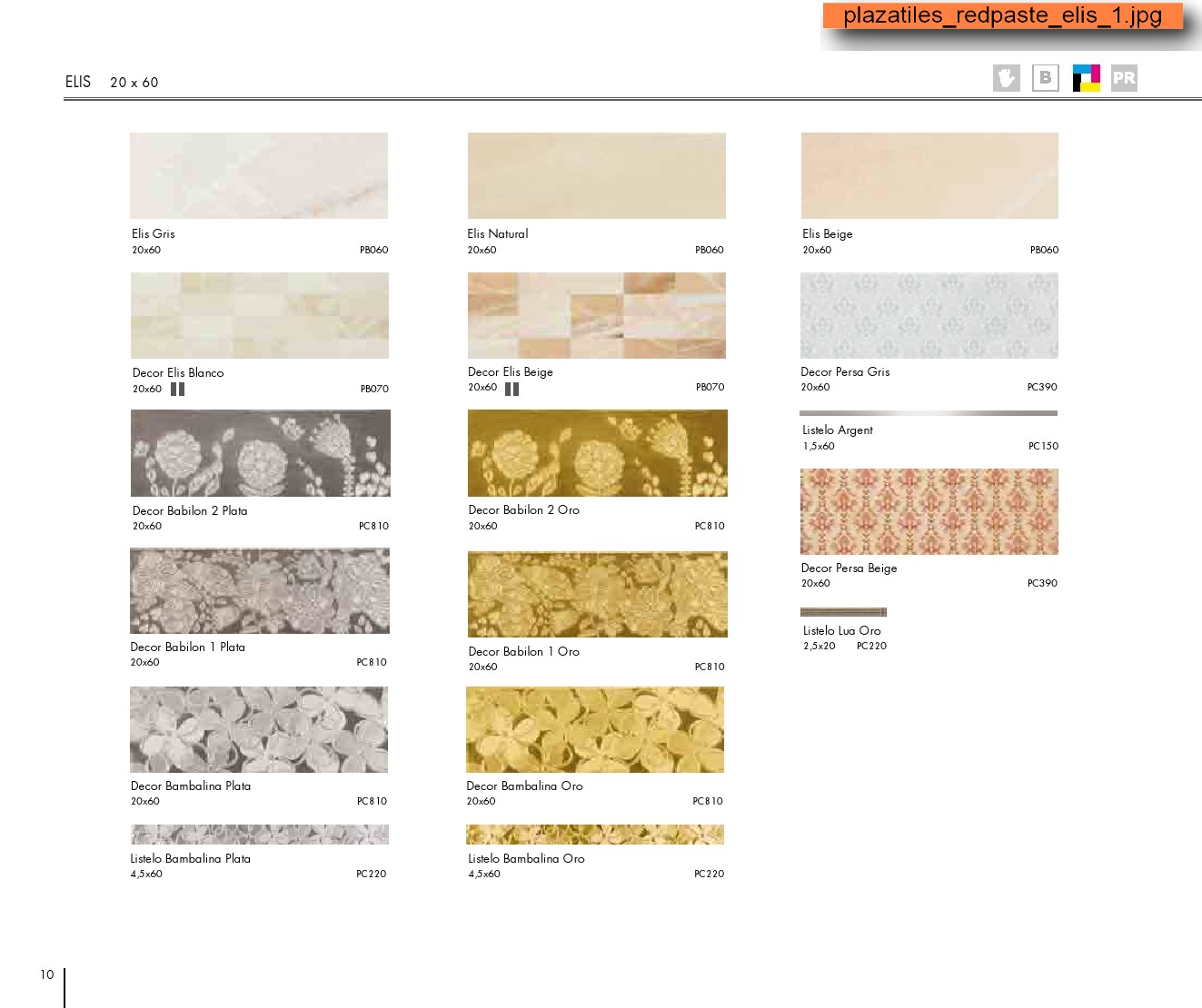Click the PC150 code for Listelo Argent

(1044, 446)
